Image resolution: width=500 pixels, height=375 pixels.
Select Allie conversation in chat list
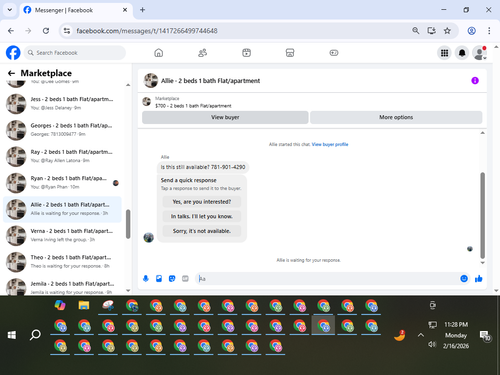(62, 209)
